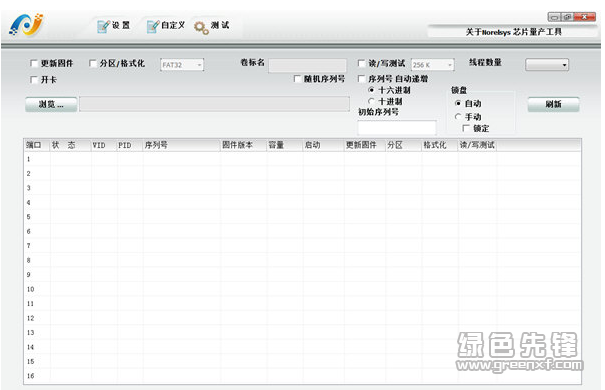Select port row 8
Screen dimensions: 605x390
pyautogui.click(x=302, y=260)
